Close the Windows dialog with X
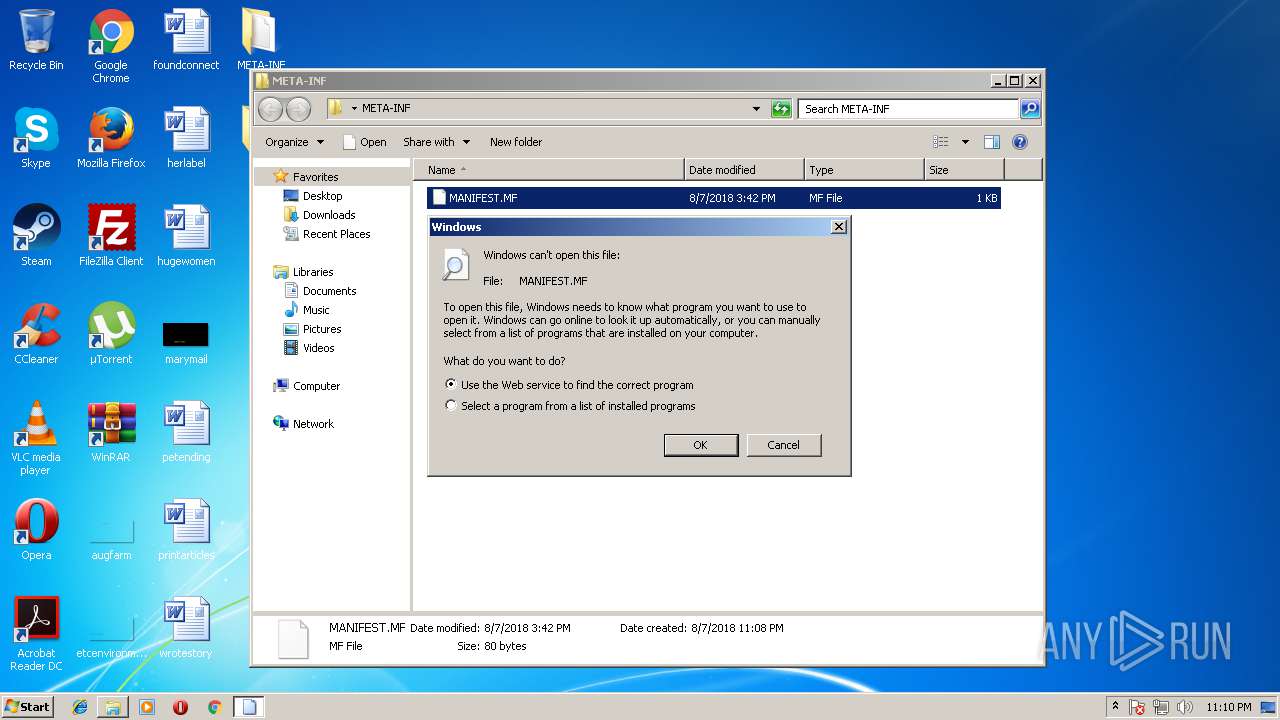Viewport: 1280px width, 720px height. [839, 227]
